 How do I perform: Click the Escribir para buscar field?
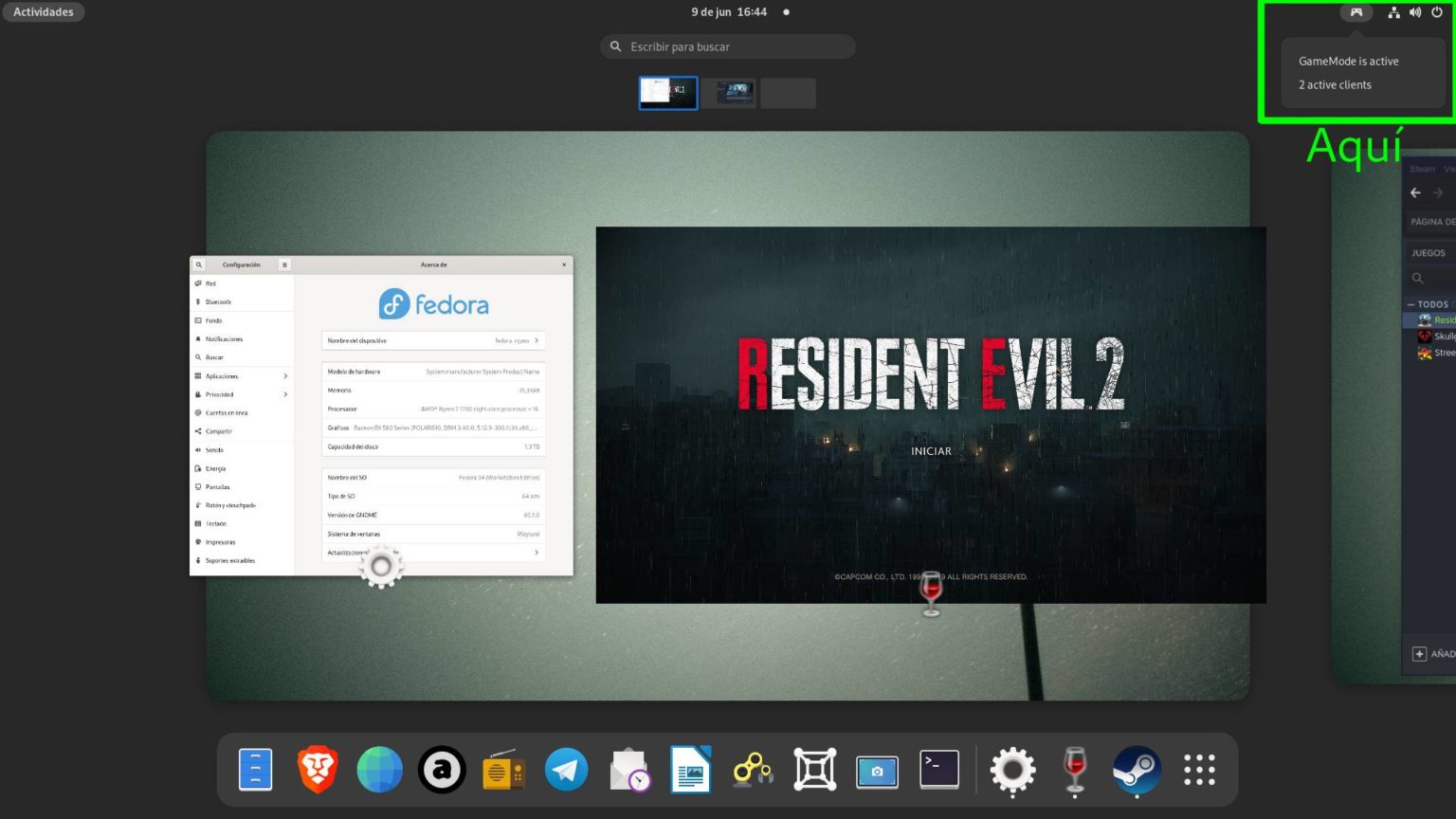tap(728, 46)
